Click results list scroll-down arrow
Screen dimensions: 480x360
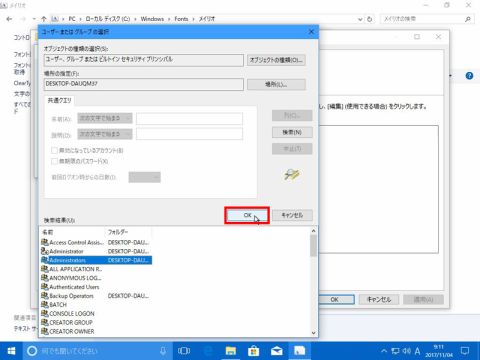[x=313, y=332]
